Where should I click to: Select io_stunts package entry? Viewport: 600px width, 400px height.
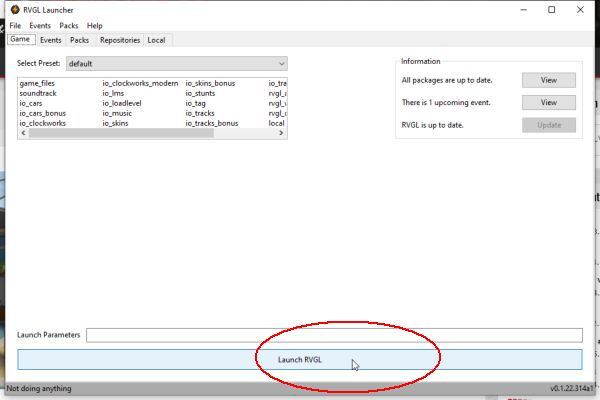point(200,93)
